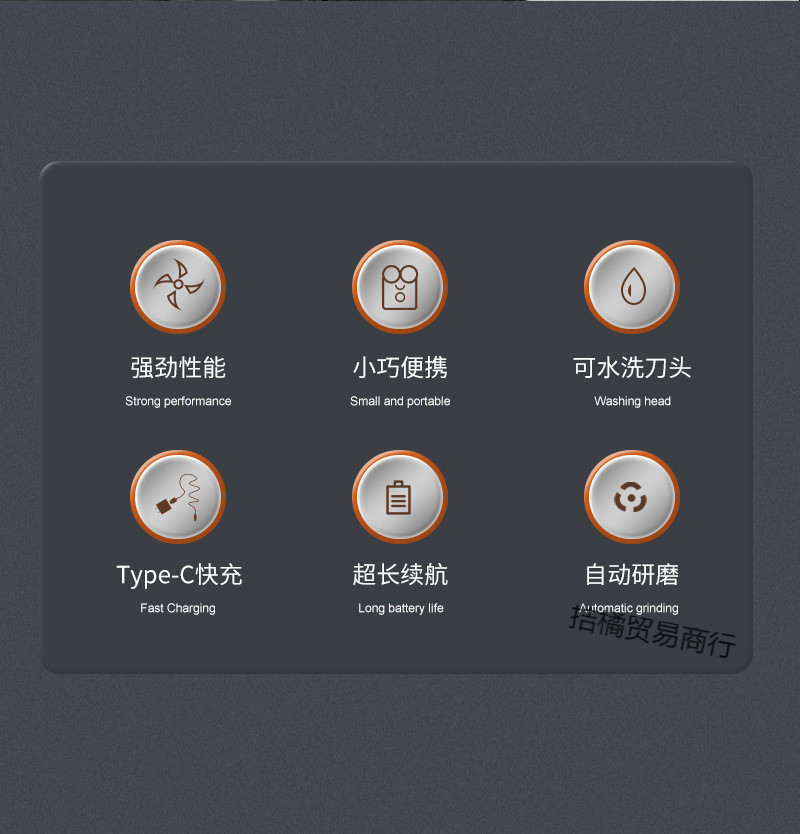Click the 小巧便携 heading
The width and height of the screenshot is (800, 834).
pos(400,368)
